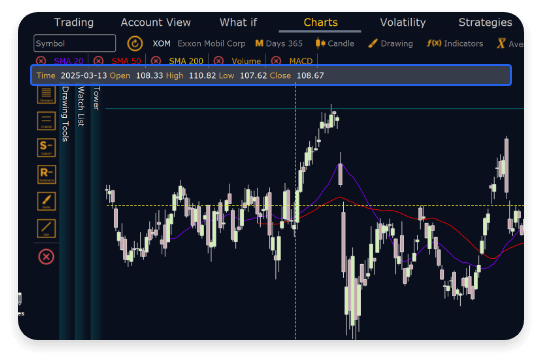Go to the Volatility tab

(403, 22)
